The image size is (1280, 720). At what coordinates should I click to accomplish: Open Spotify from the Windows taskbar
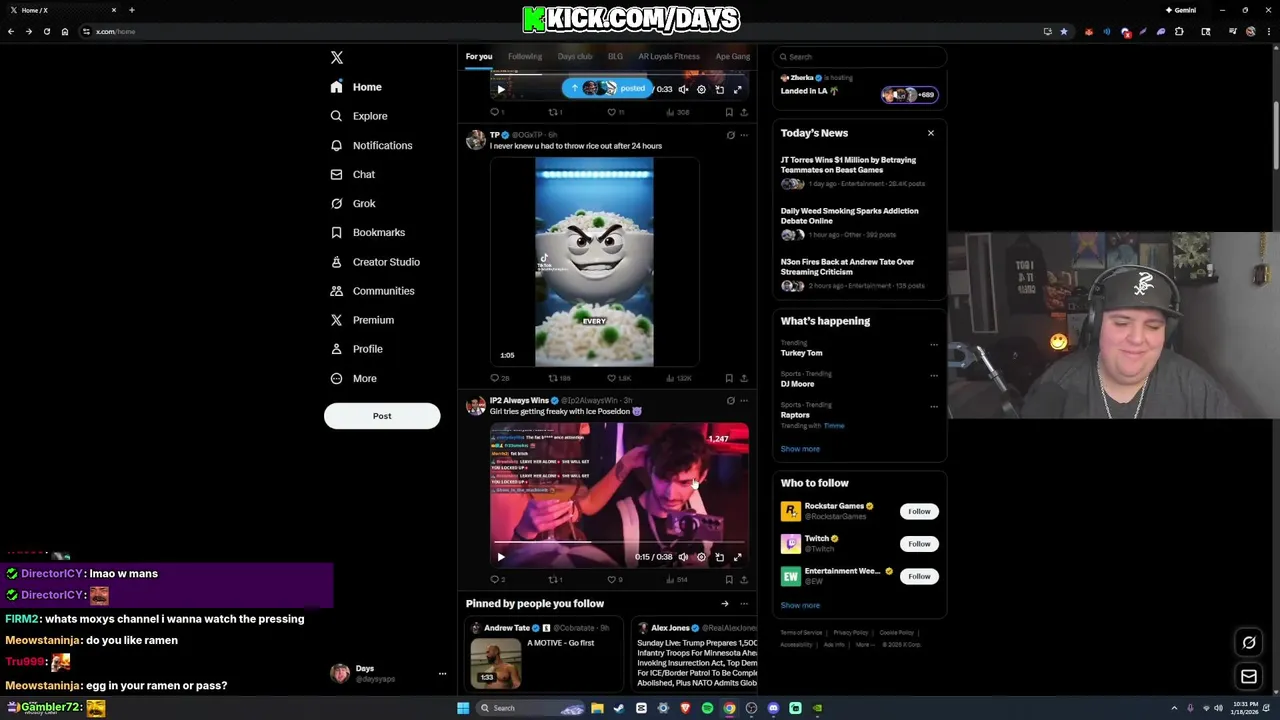(707, 708)
